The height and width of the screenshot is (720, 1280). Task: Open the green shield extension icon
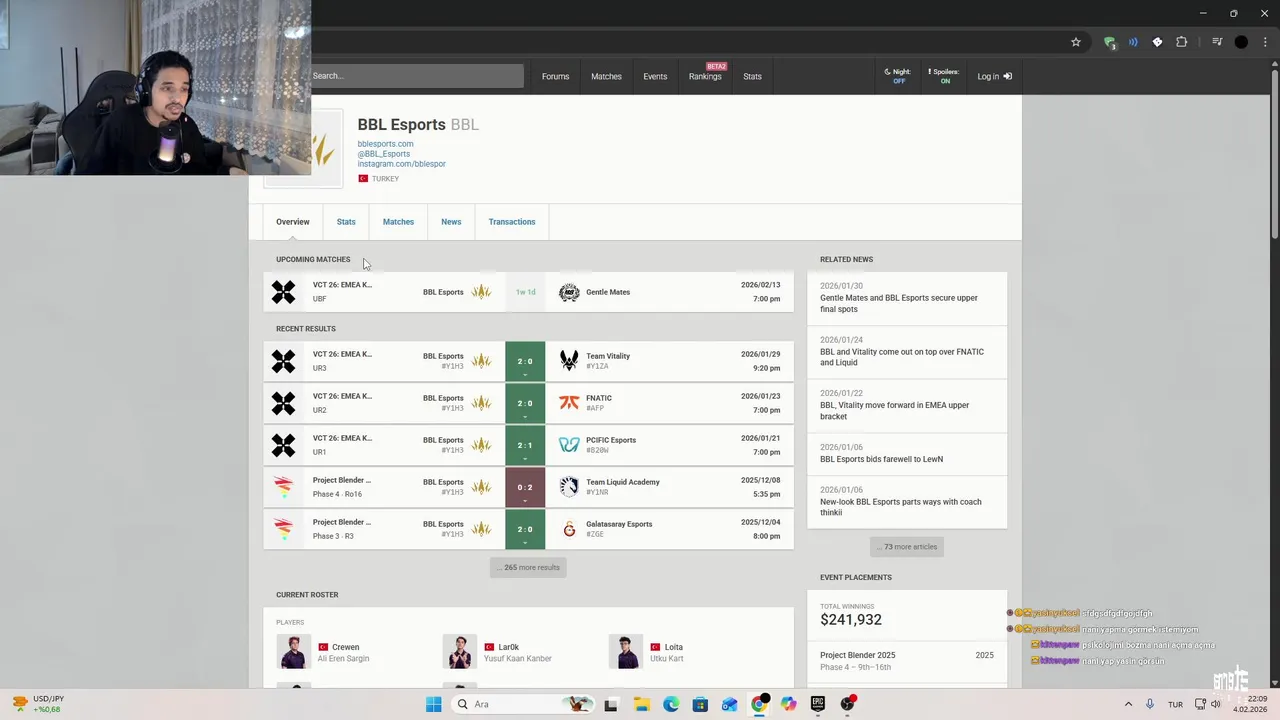1109,42
